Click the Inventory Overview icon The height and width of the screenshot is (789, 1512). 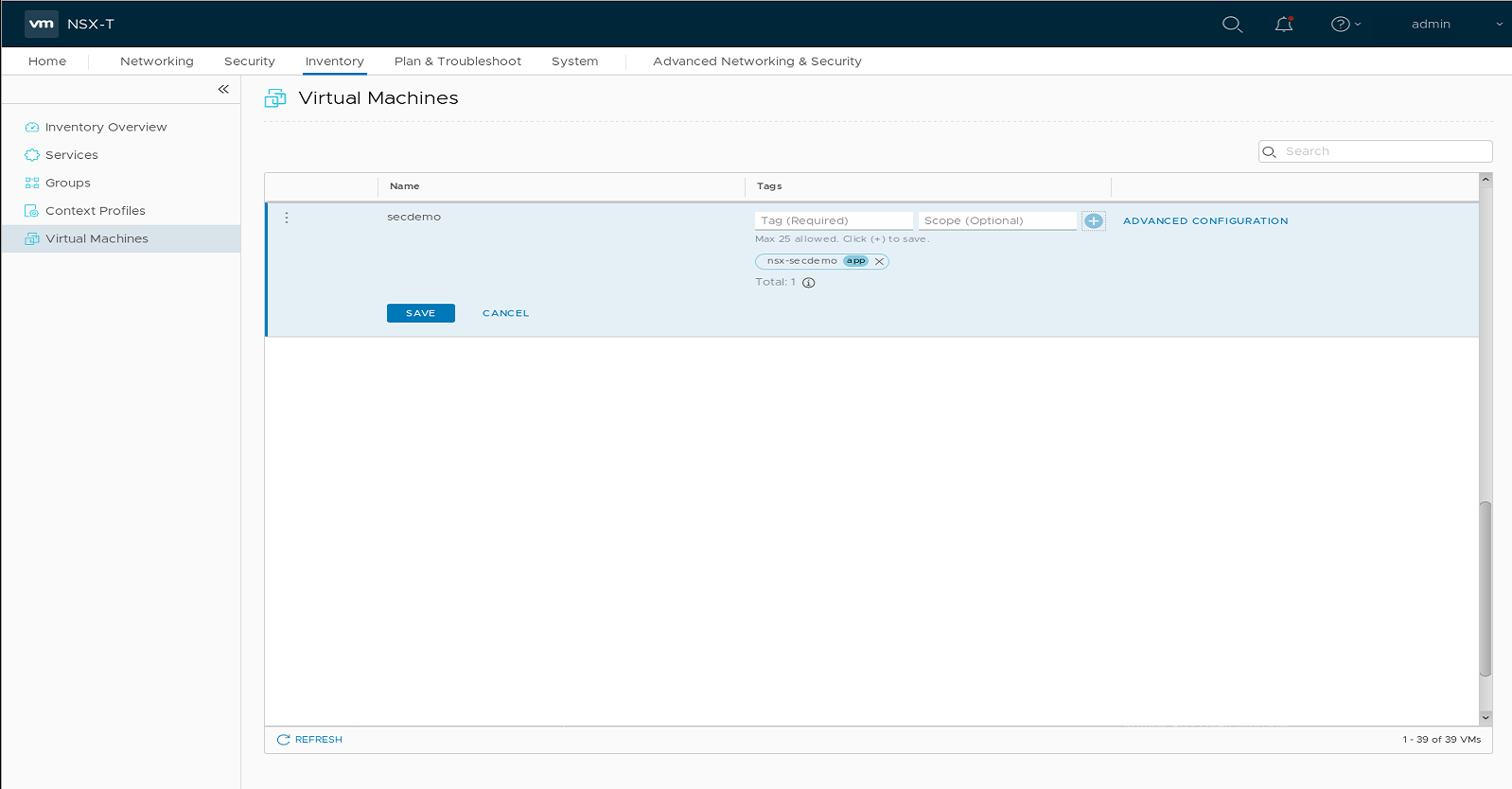tap(32, 127)
